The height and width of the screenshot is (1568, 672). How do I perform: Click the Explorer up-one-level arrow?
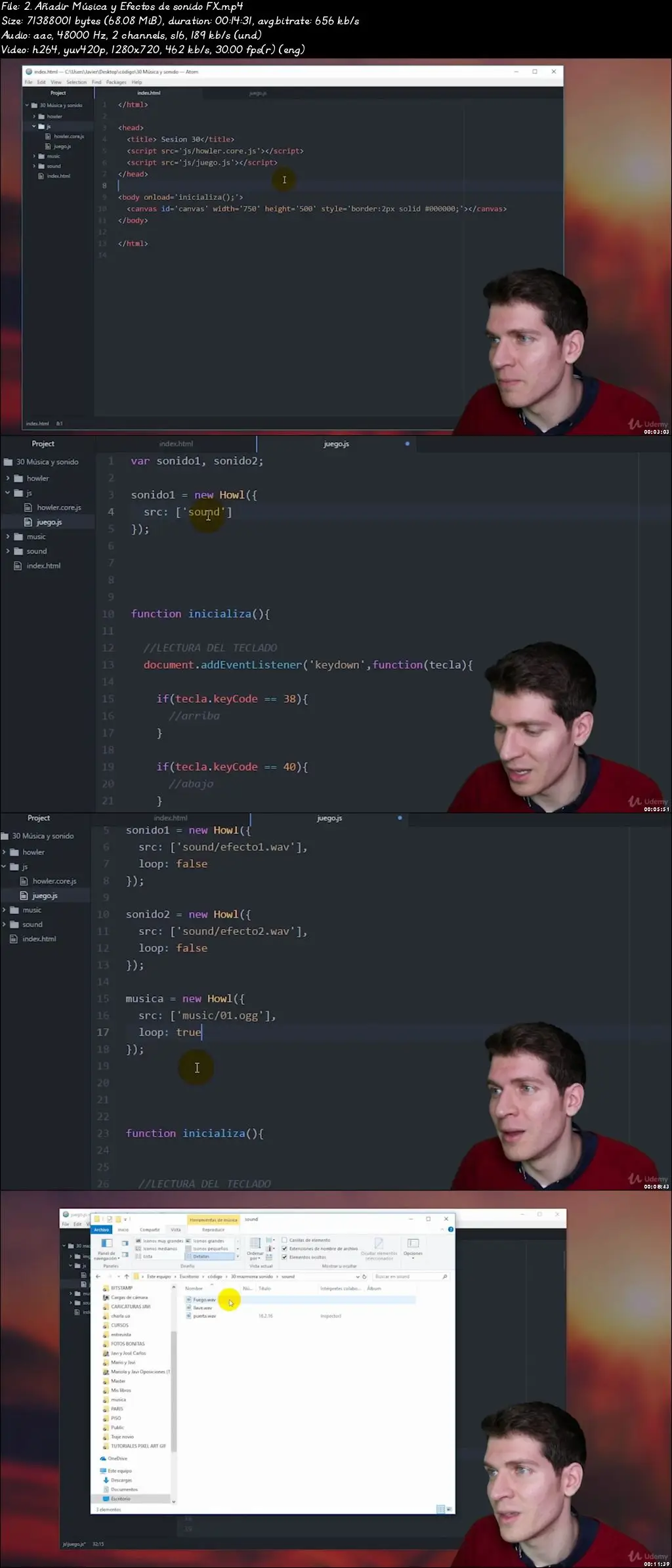point(127,1277)
